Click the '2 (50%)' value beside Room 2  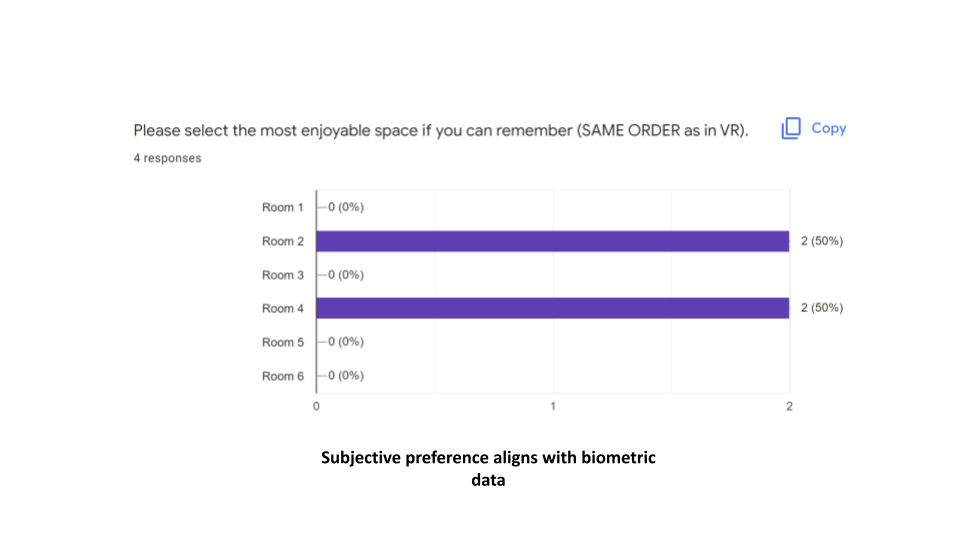[x=822, y=241]
